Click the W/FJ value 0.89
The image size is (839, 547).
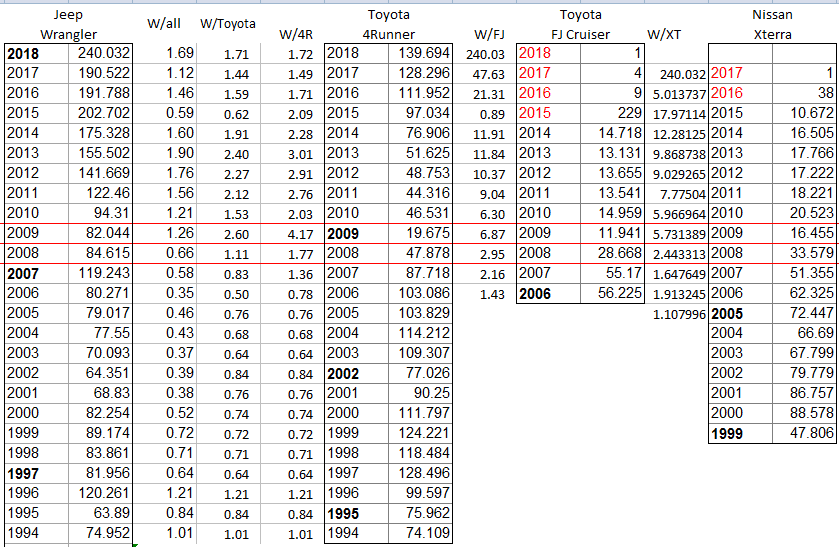492,115
